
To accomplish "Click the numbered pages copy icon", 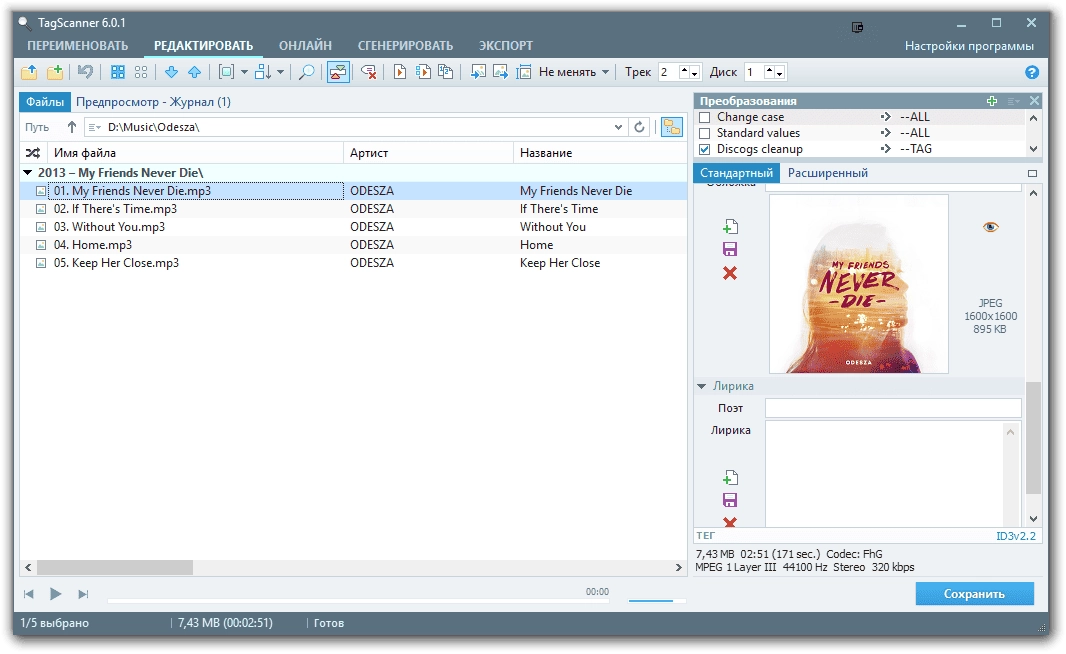I will tap(446, 72).
